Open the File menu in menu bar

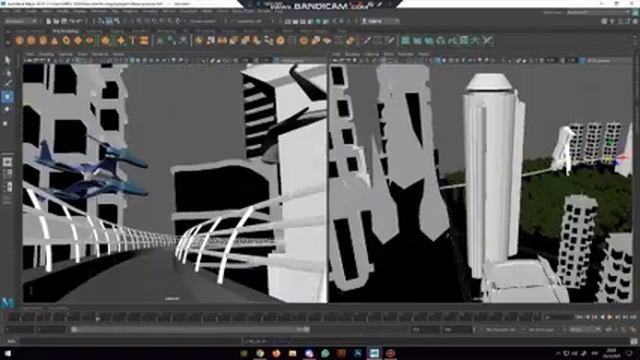[x=6, y=11]
